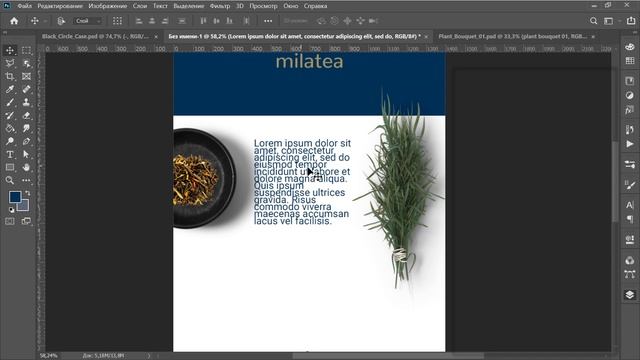Align bottom edges
This screenshot has height=360, width=640.
[229, 21]
